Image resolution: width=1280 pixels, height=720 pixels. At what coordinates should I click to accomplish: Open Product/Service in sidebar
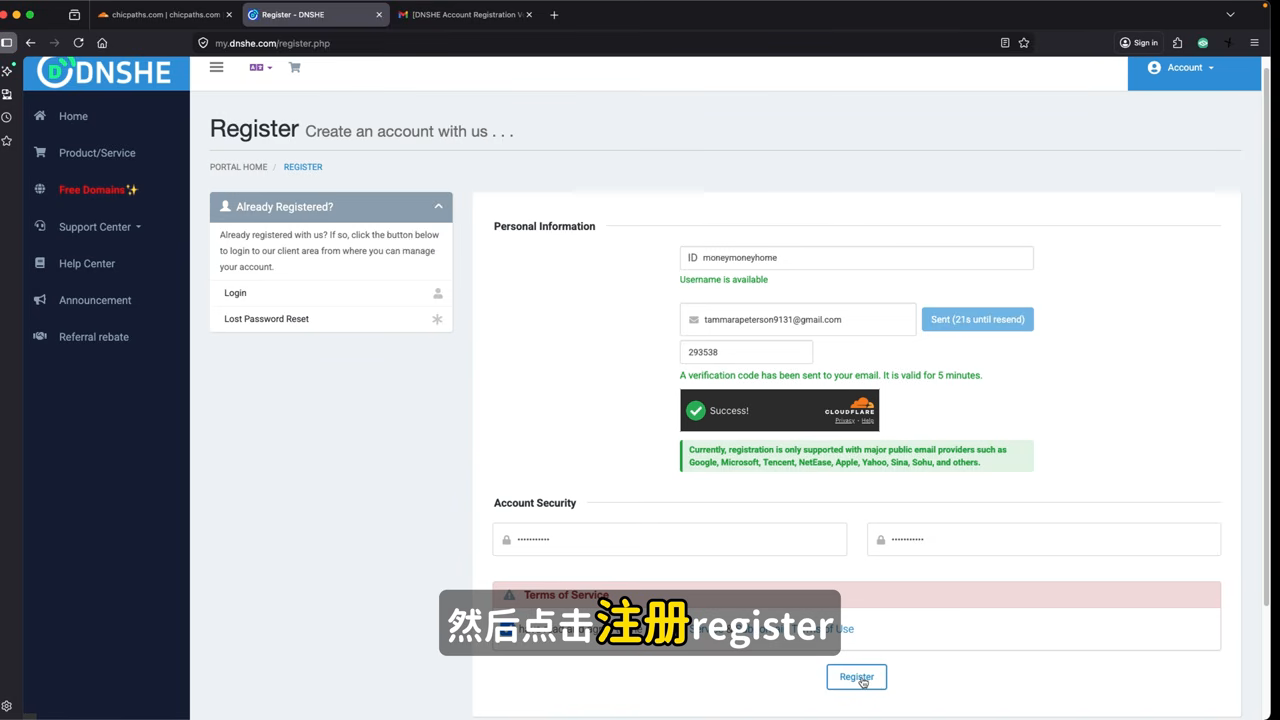click(x=97, y=153)
